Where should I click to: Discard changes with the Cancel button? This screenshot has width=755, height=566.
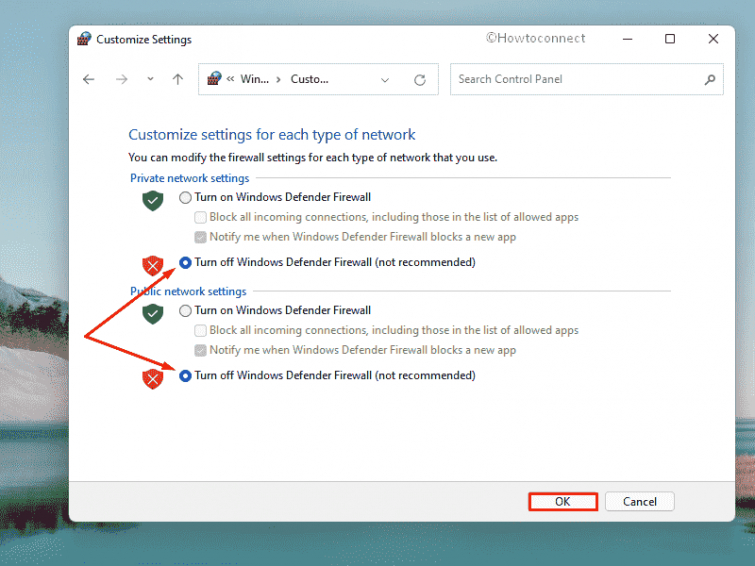pos(639,501)
